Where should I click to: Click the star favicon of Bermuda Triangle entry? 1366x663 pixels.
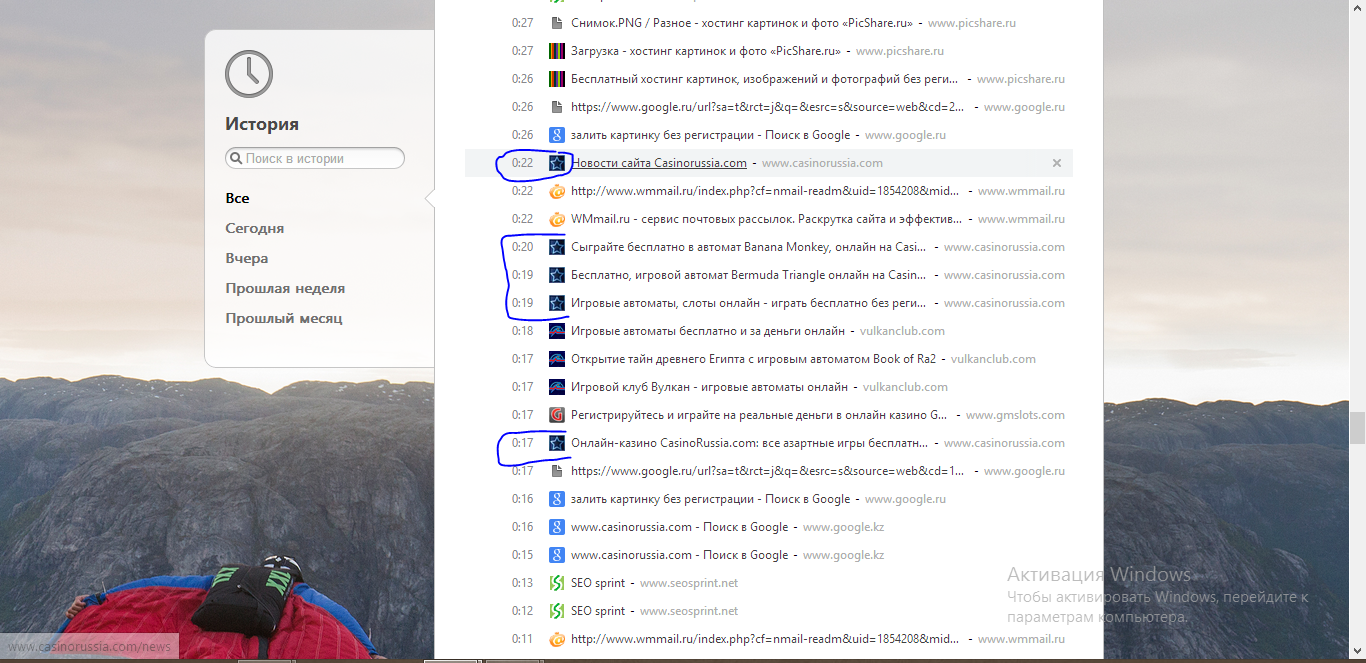557,275
